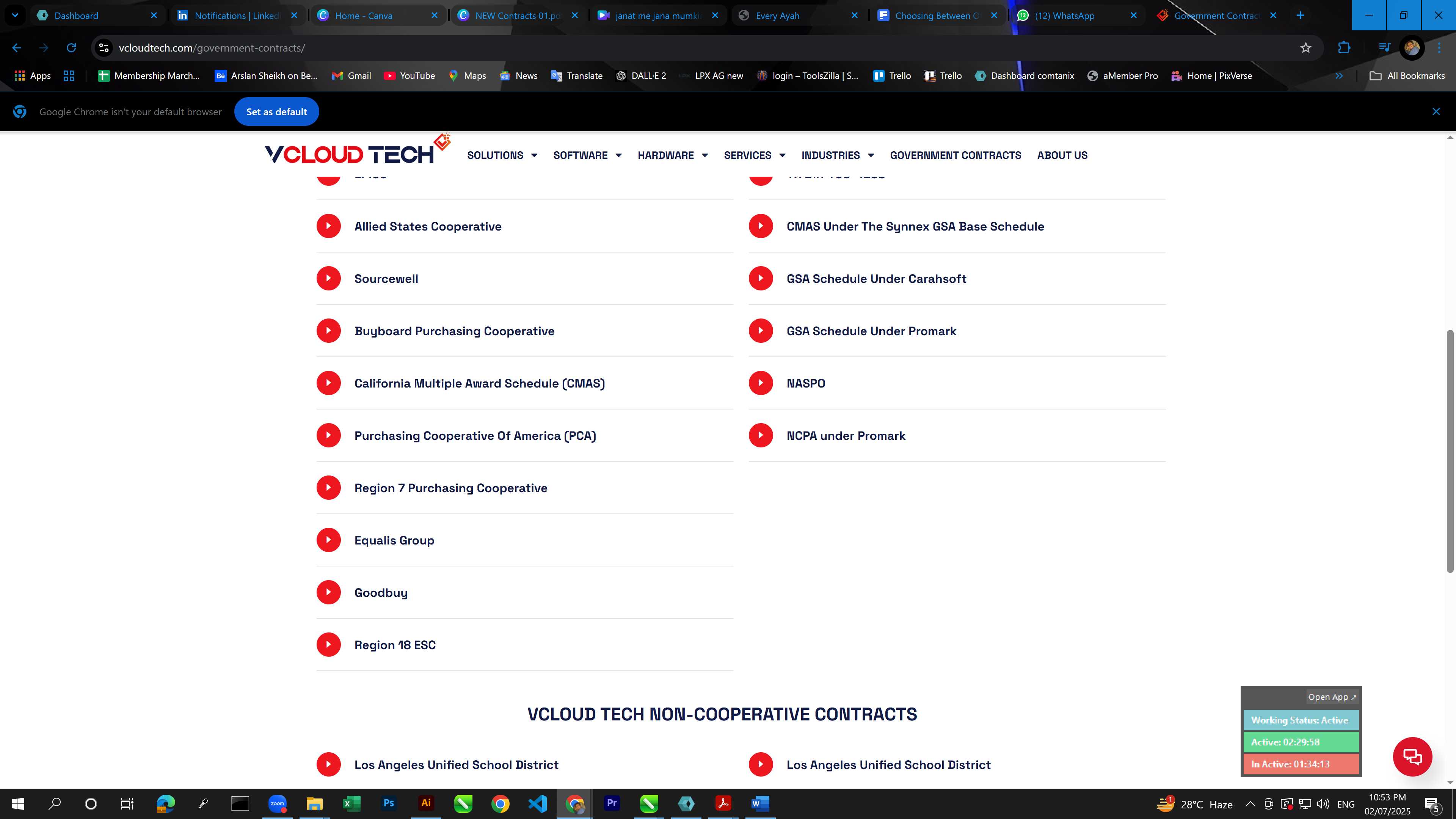Click the play icon beside GSA Schedule Under Promark

[761, 331]
